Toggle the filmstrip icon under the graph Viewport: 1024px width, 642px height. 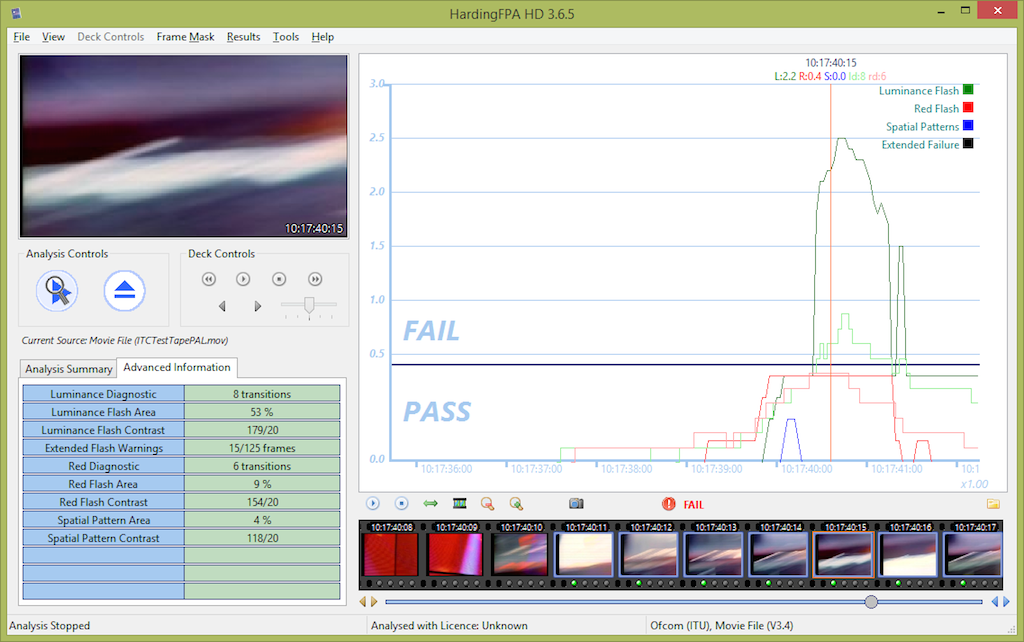(460, 503)
